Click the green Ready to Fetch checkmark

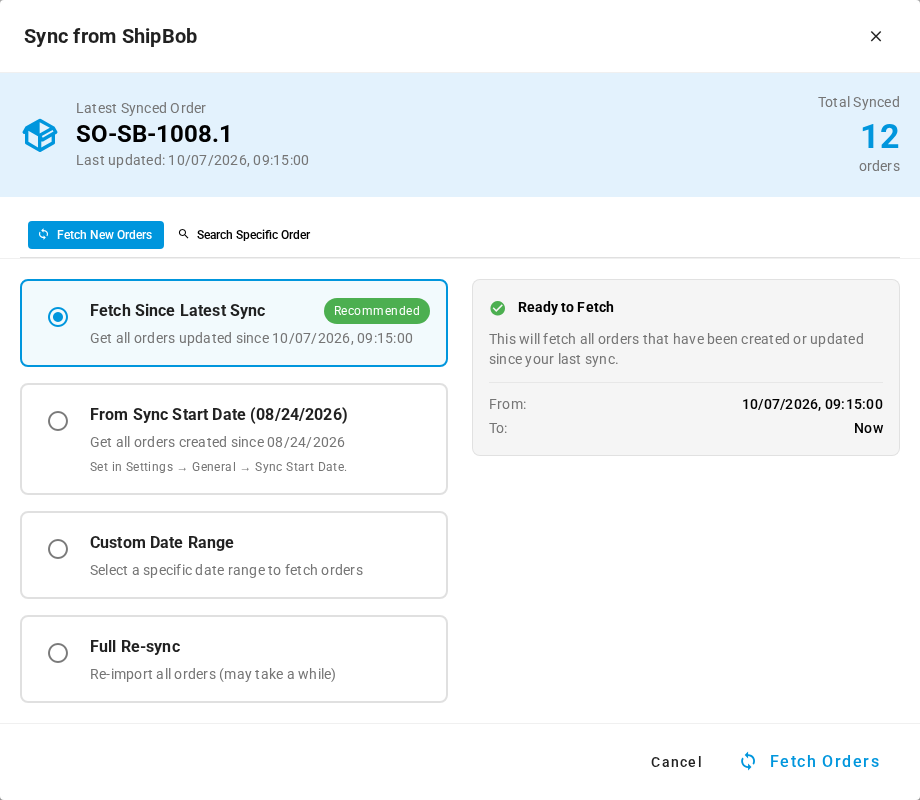(x=498, y=308)
